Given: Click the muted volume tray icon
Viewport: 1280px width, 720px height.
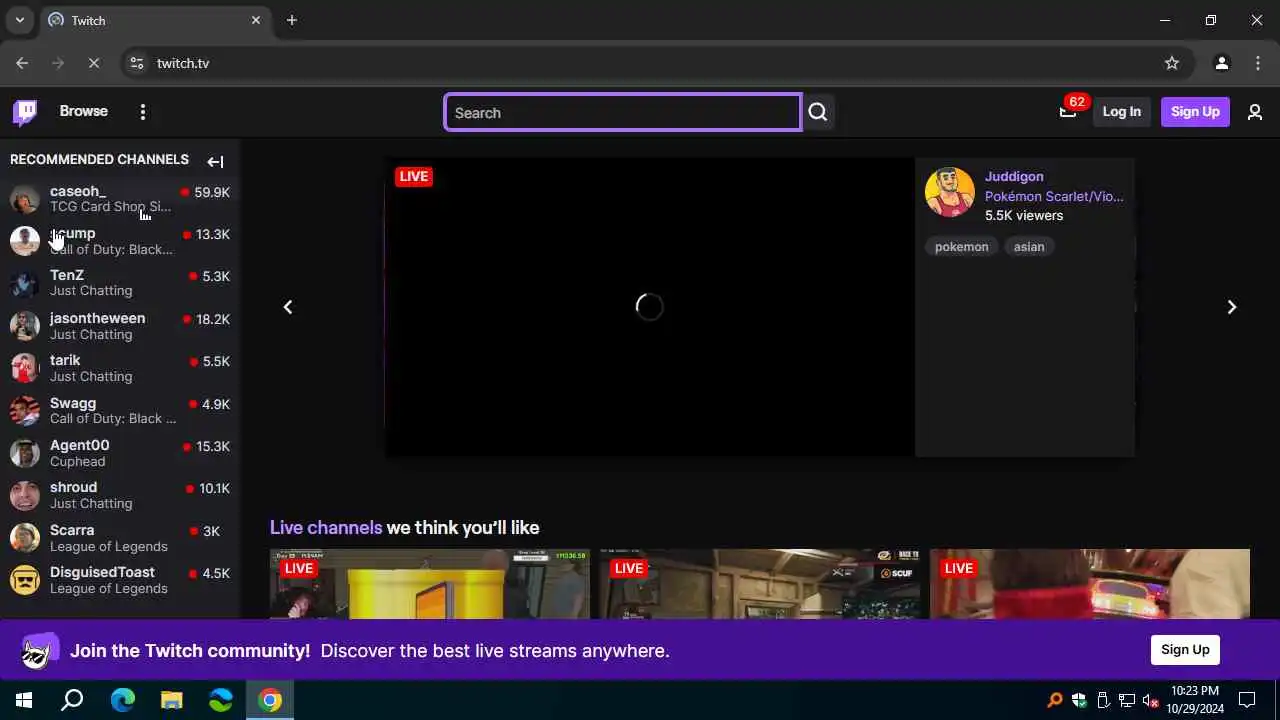Looking at the screenshot, I should click(1151, 700).
